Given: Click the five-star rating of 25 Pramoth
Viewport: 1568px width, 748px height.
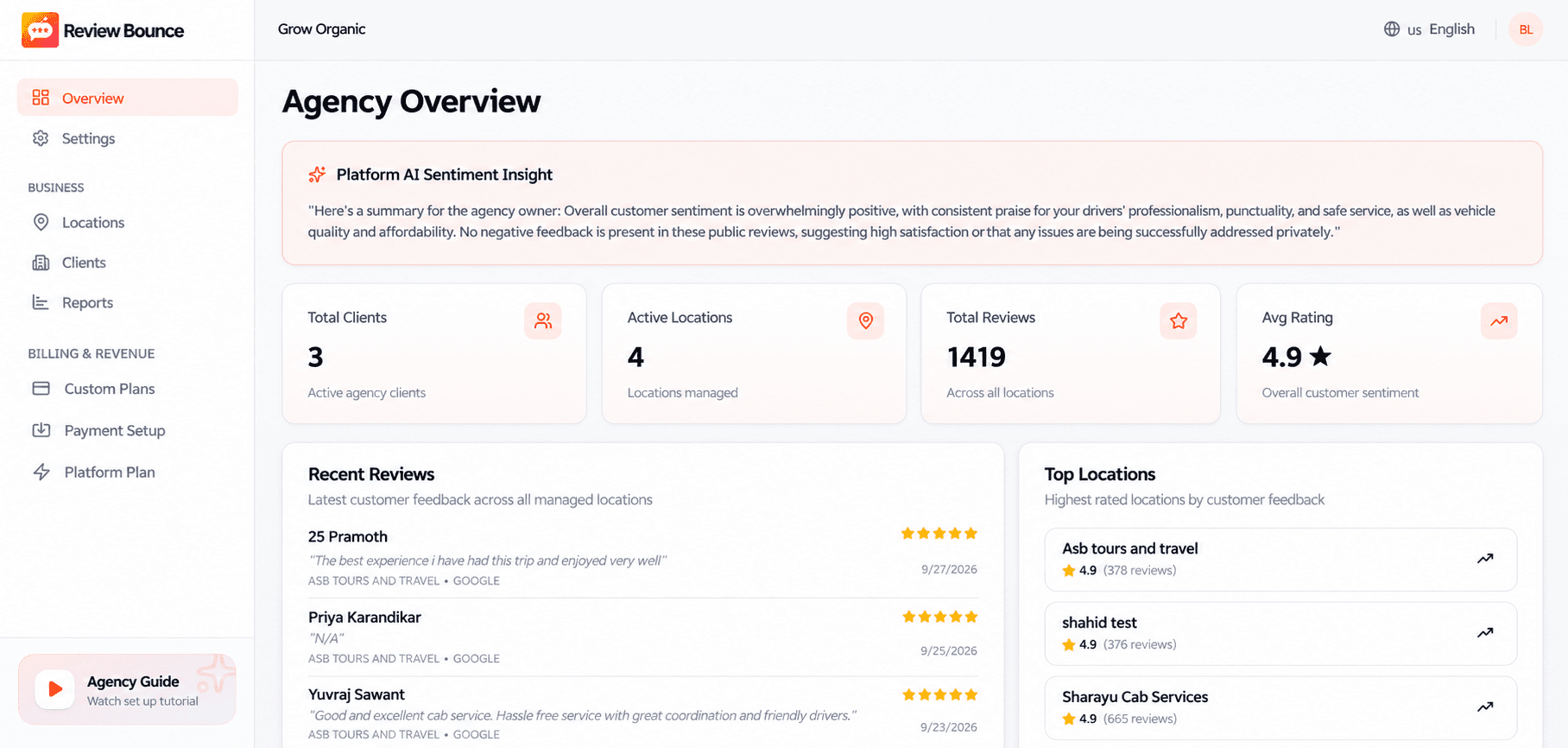Looking at the screenshot, I should pyautogui.click(x=939, y=534).
